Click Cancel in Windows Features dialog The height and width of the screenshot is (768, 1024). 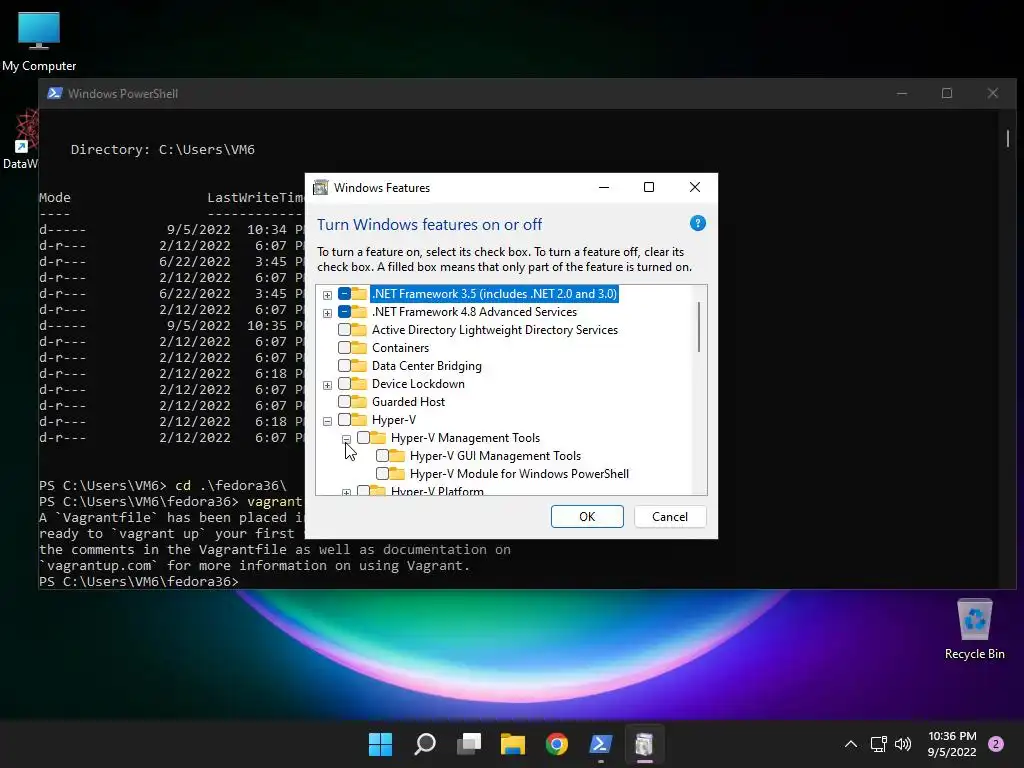click(x=670, y=517)
